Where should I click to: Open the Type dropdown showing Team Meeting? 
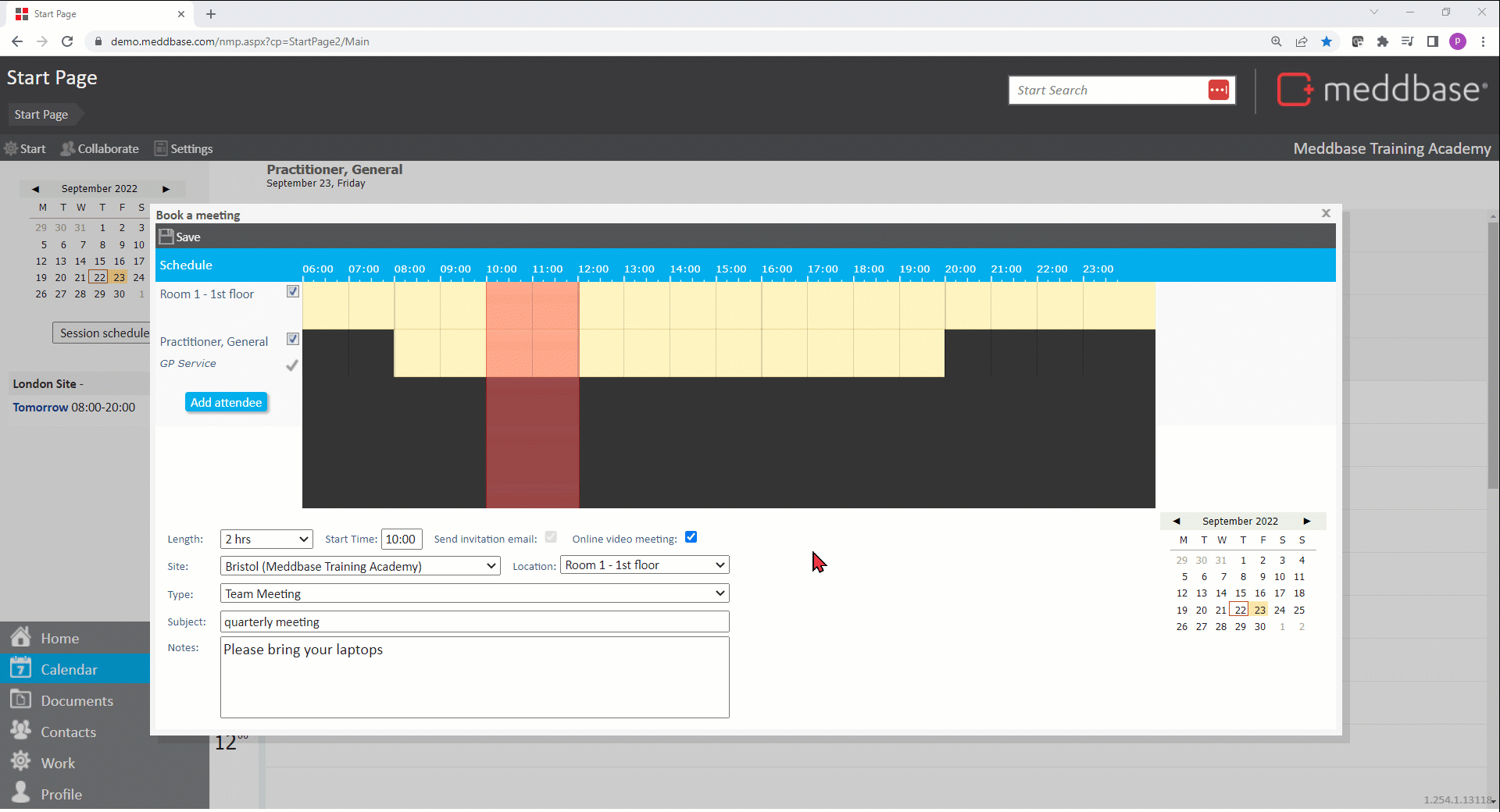(474, 594)
